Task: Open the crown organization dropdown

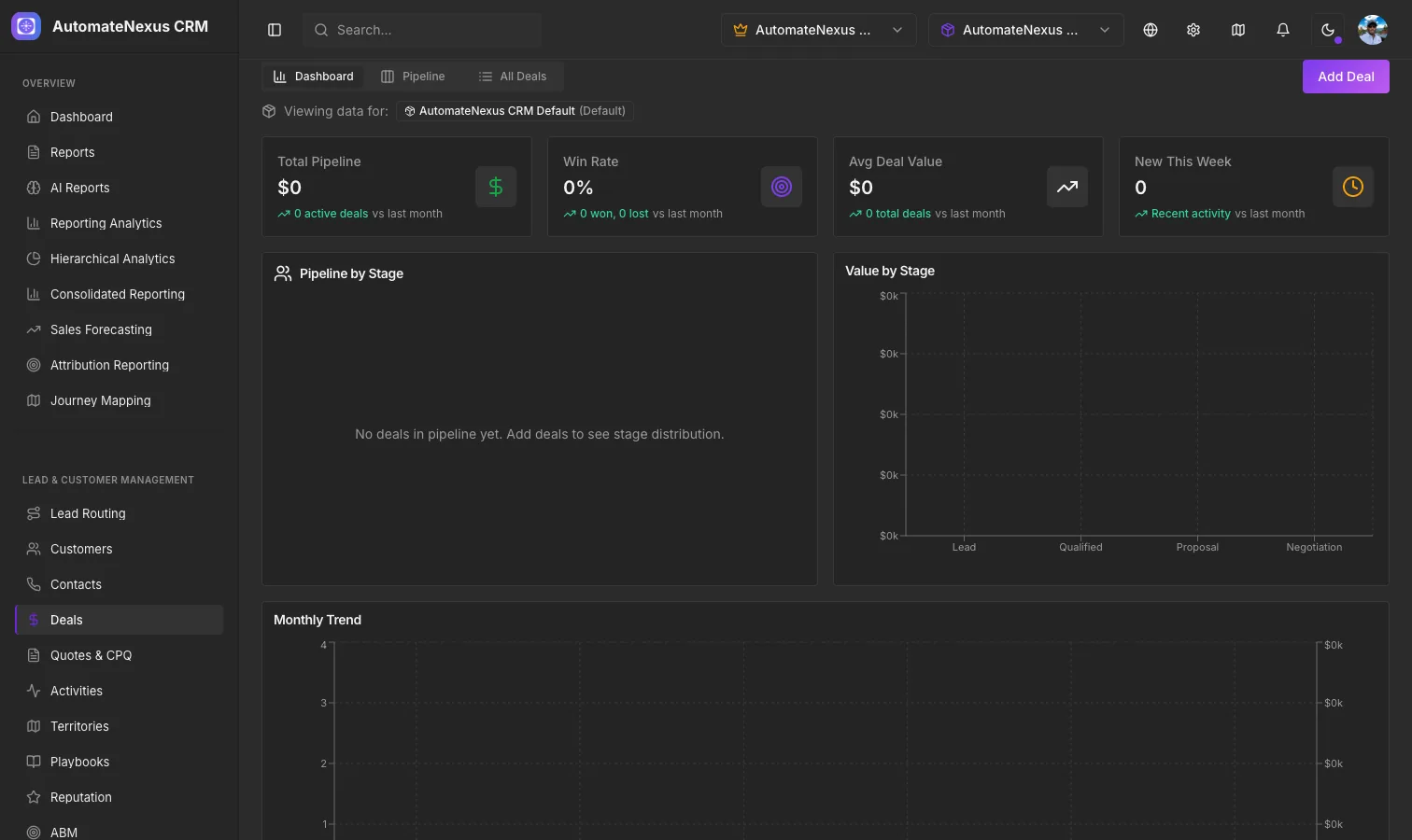Action: point(818,30)
